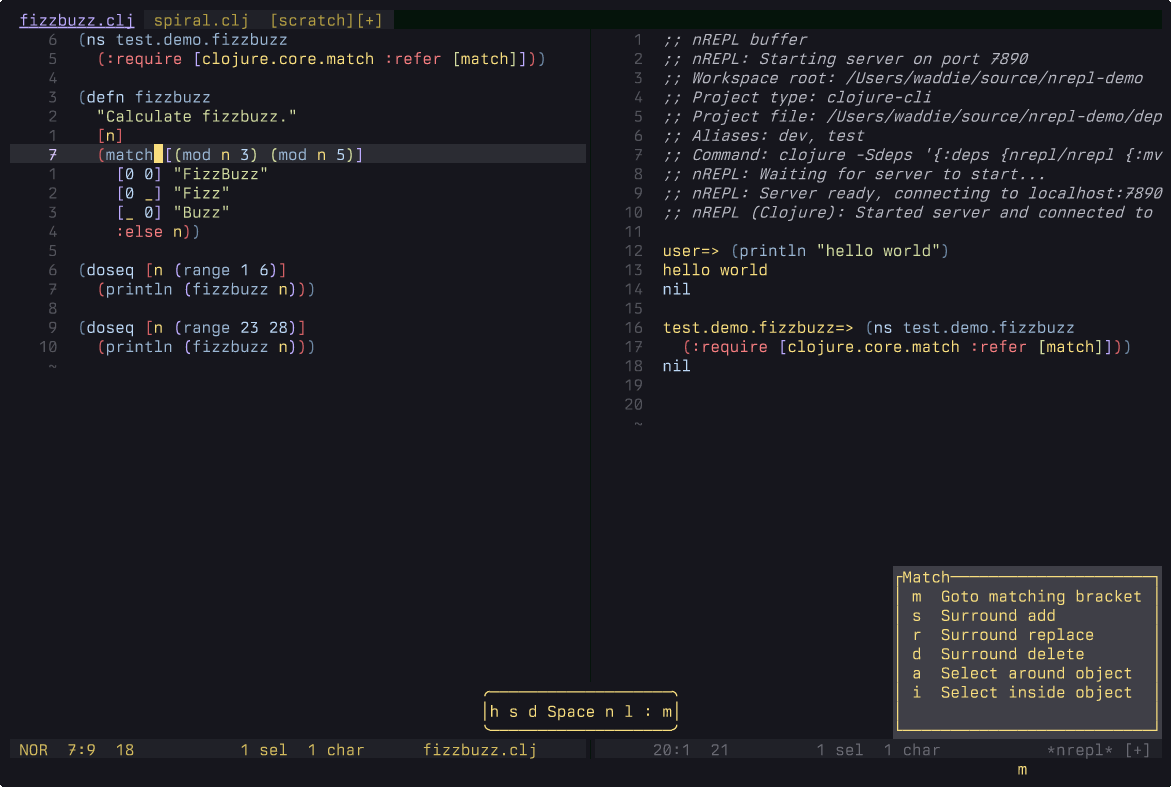
Task: Click '(doseq [n (range 23 28)]' line
Action: (192, 328)
